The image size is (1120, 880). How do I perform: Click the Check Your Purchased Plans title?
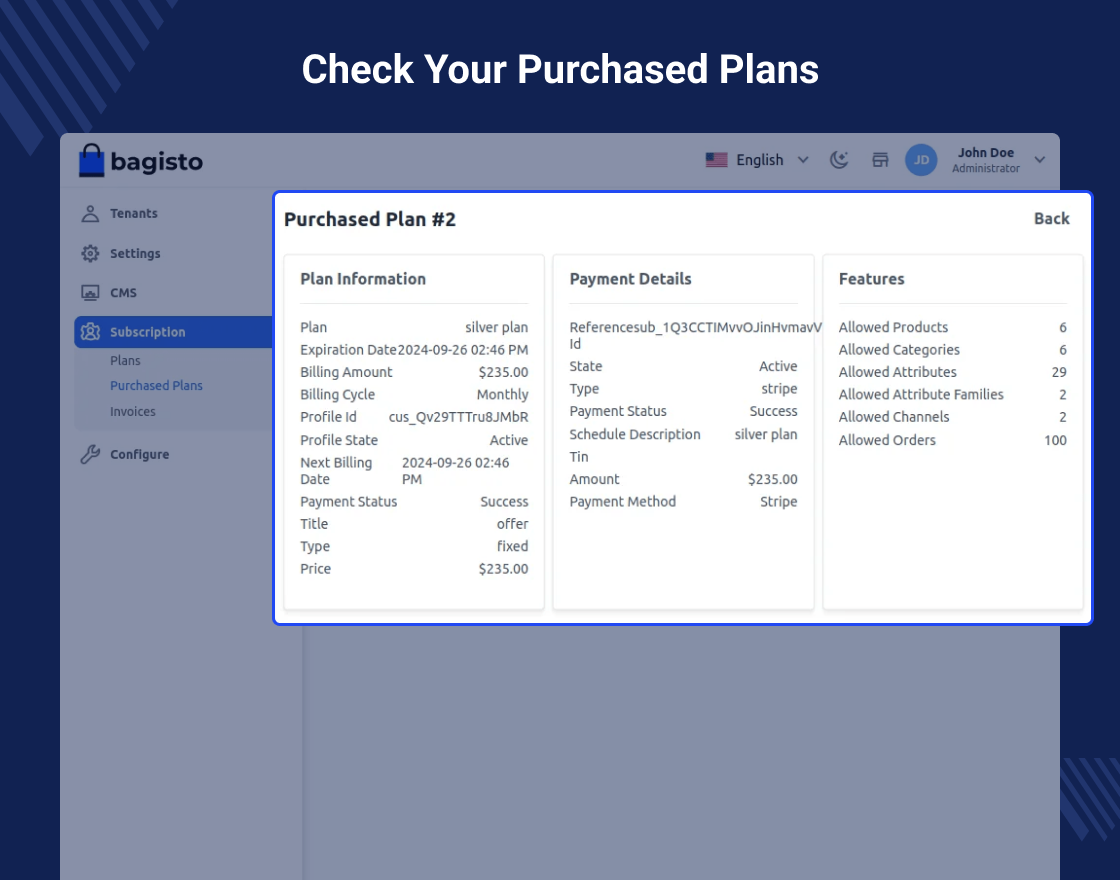560,69
